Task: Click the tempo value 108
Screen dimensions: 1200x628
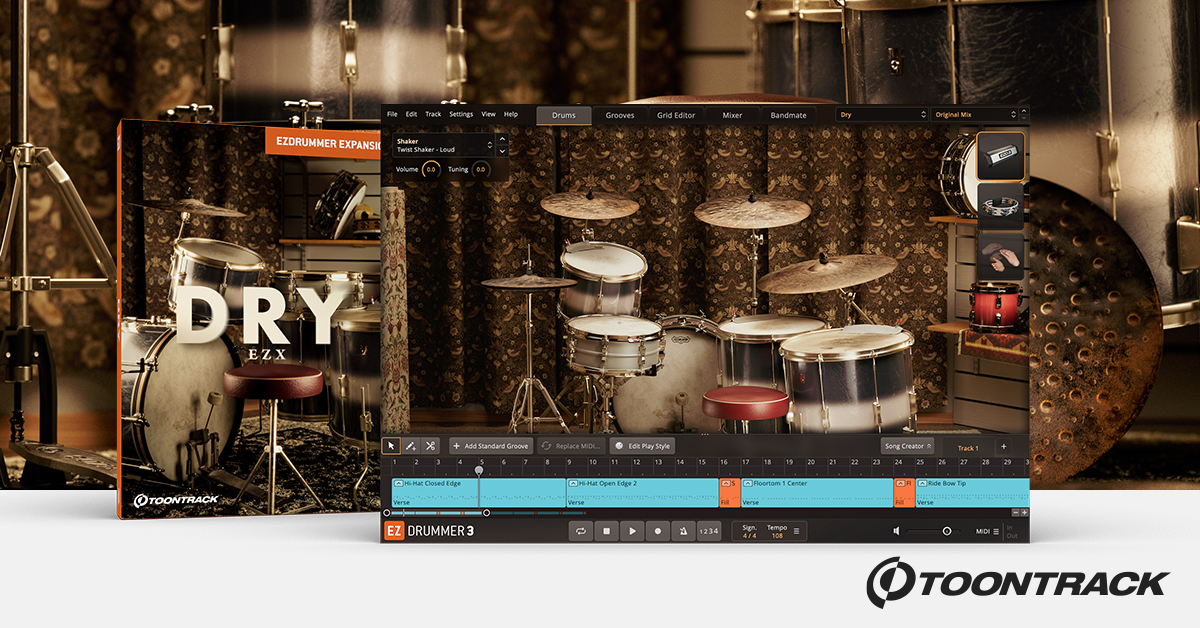Action: tap(777, 536)
